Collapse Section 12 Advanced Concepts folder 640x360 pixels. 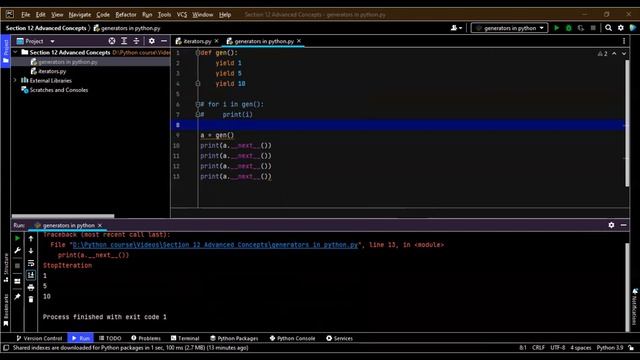(15, 52)
